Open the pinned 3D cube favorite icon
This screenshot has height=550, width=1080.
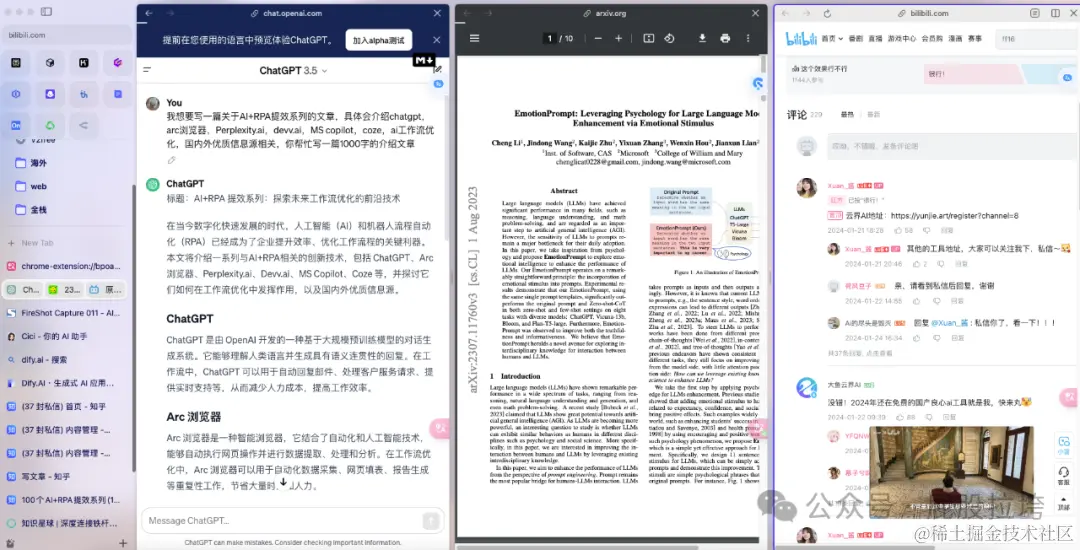point(50,63)
